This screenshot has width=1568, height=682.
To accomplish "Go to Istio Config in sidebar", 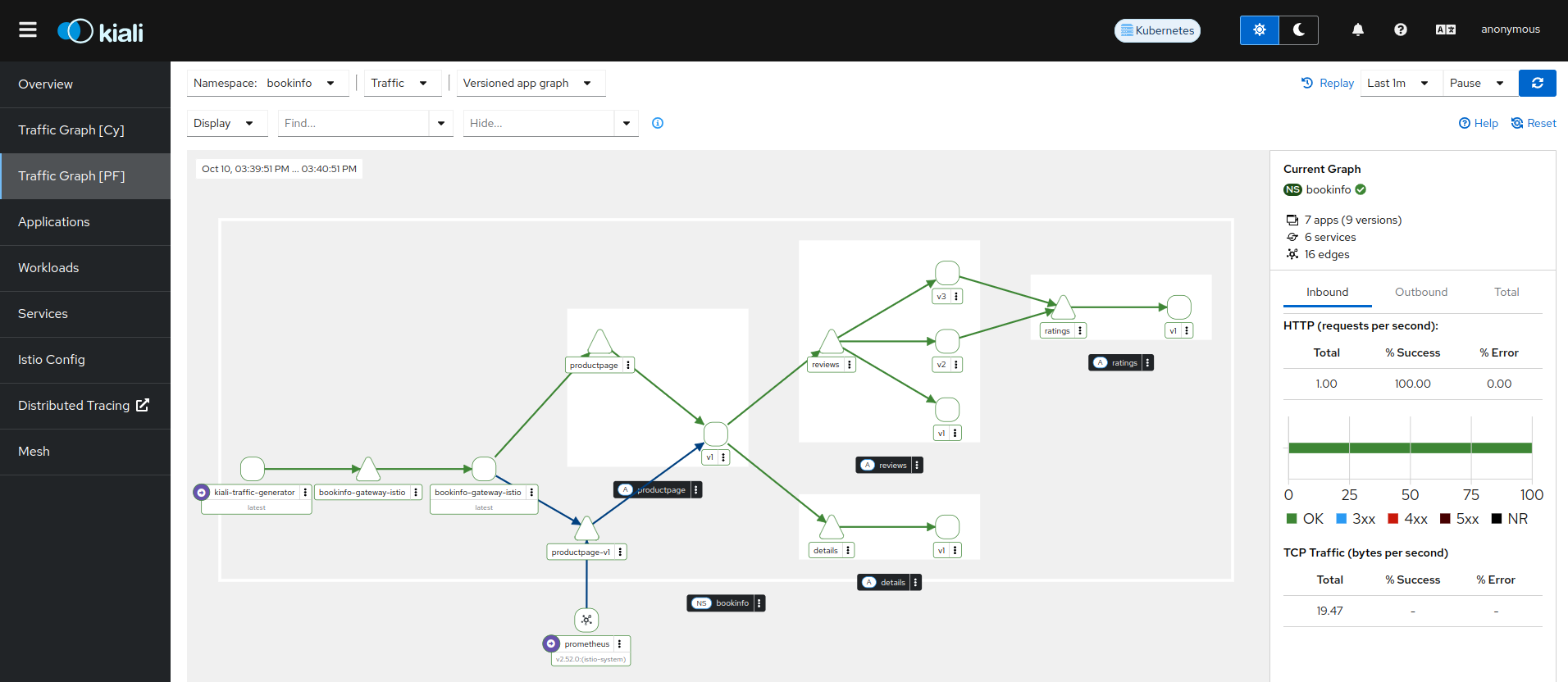I will (52, 360).
